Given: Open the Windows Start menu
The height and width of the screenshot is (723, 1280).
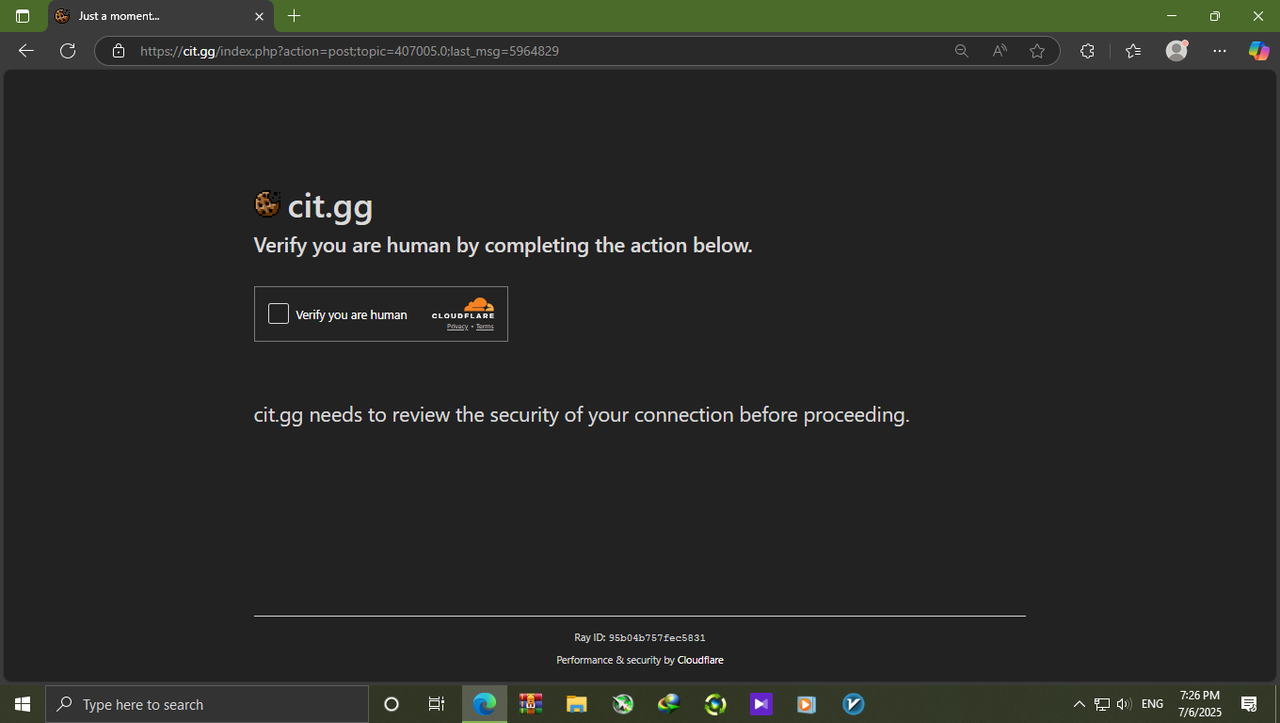Looking at the screenshot, I should click(x=23, y=704).
